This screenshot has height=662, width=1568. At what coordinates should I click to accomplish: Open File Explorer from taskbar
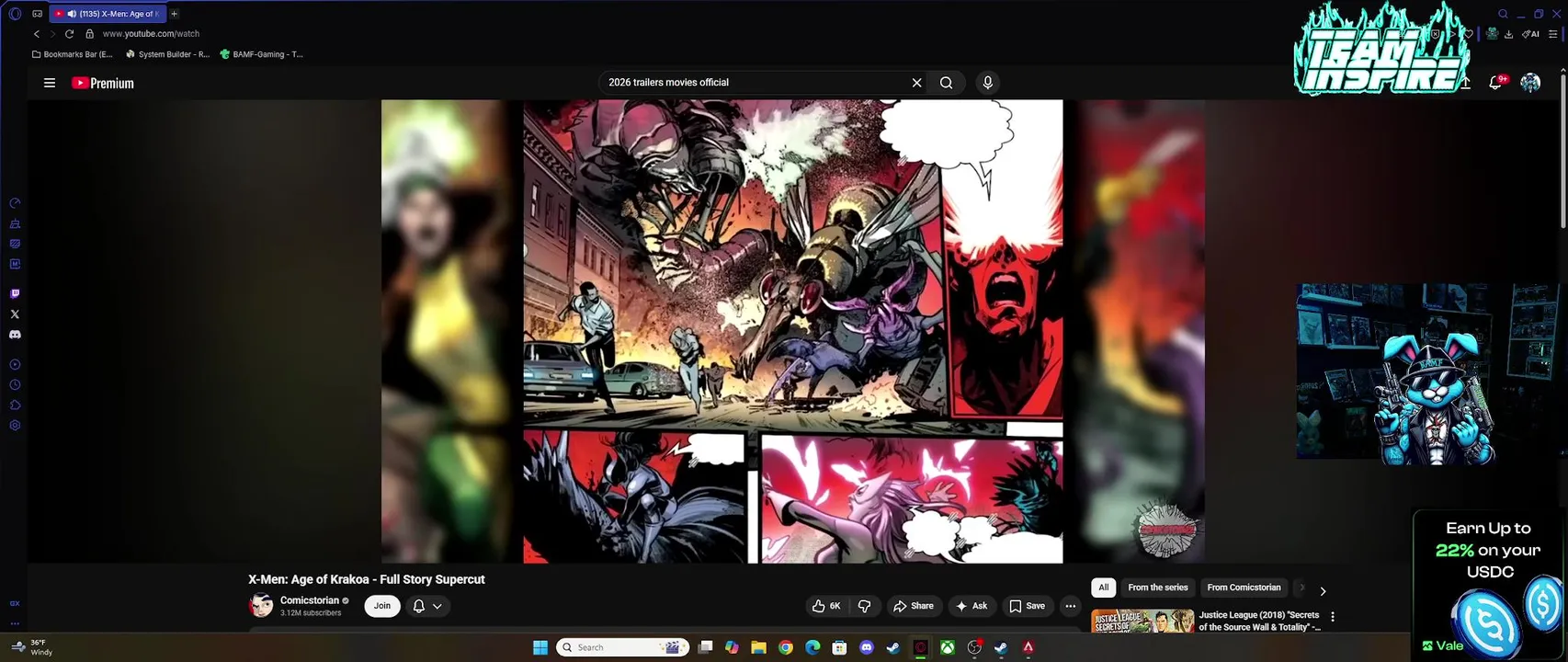(758, 647)
